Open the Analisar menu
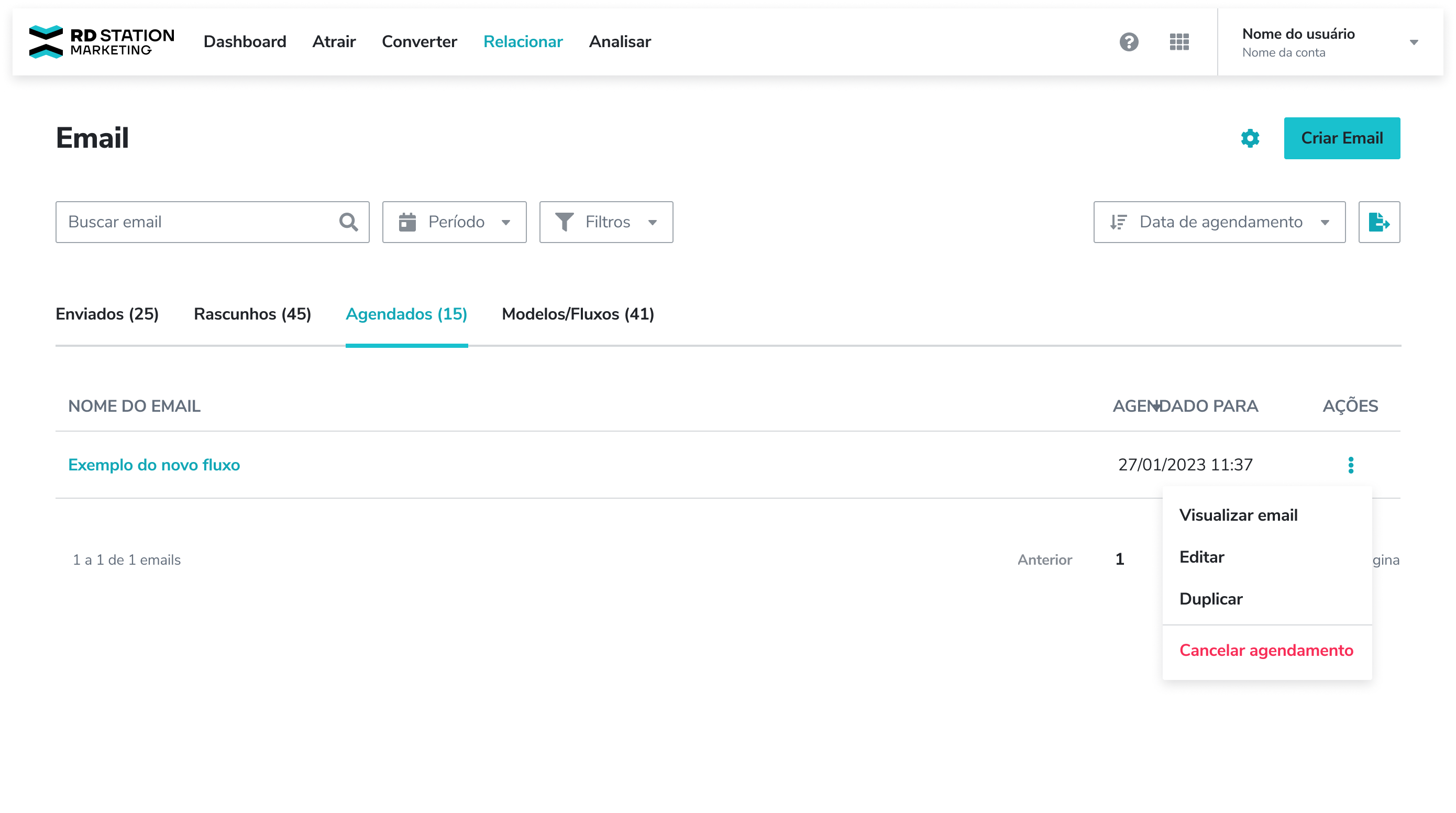Viewport: 1456px width, 813px height. point(620,42)
